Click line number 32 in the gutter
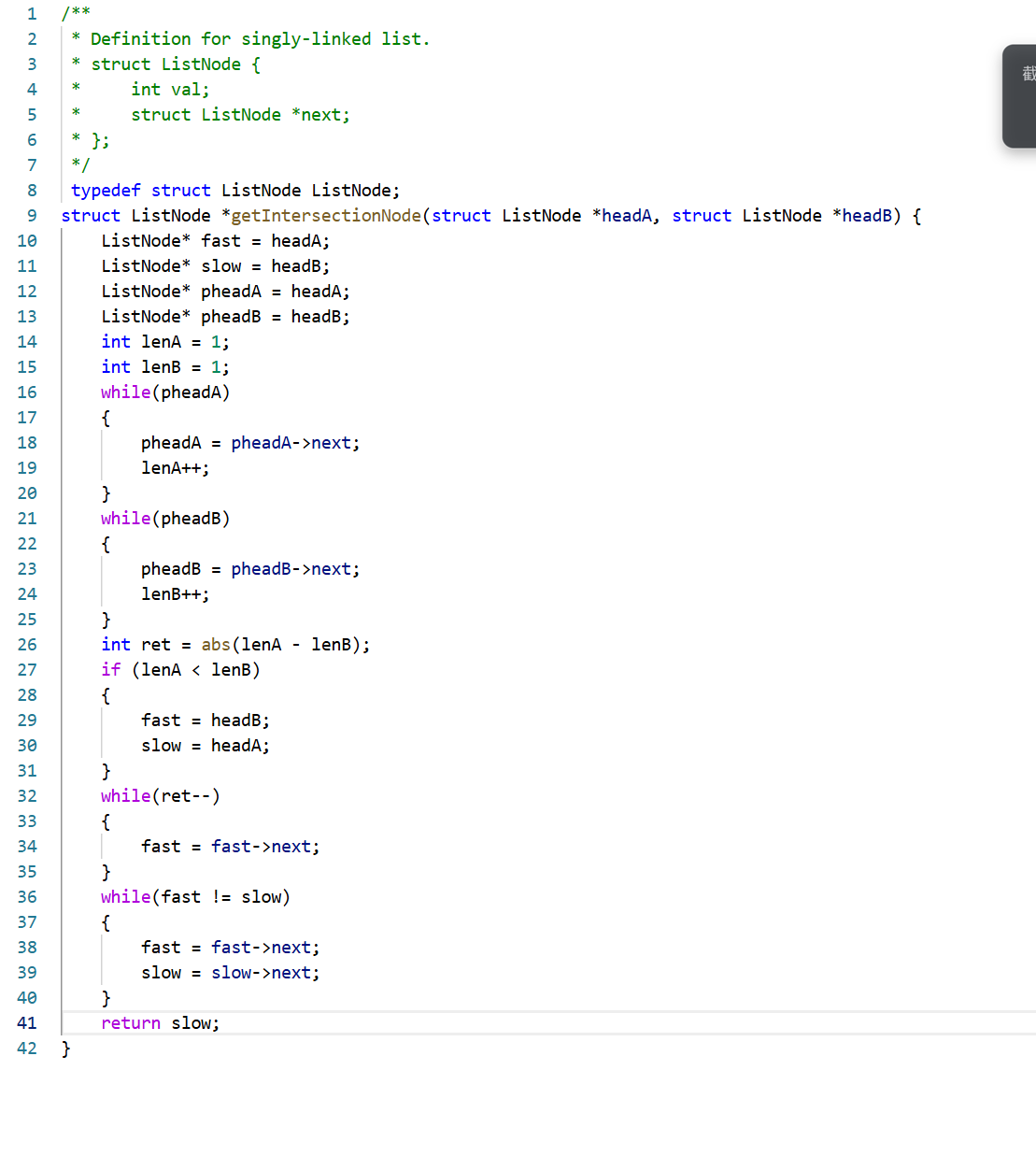This screenshot has width=1036, height=1156. [x=27, y=796]
